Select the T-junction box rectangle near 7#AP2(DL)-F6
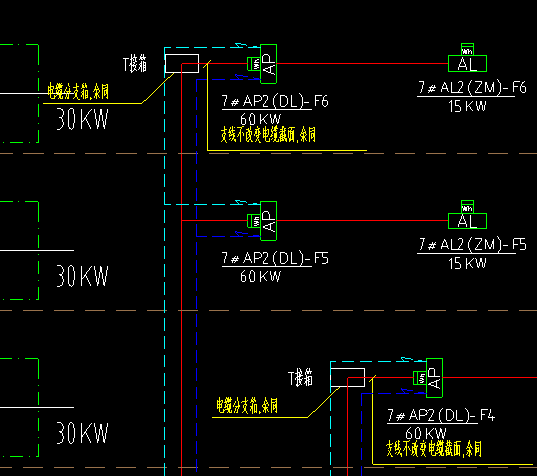Screen dimensions: 537x476 click(x=182, y=63)
